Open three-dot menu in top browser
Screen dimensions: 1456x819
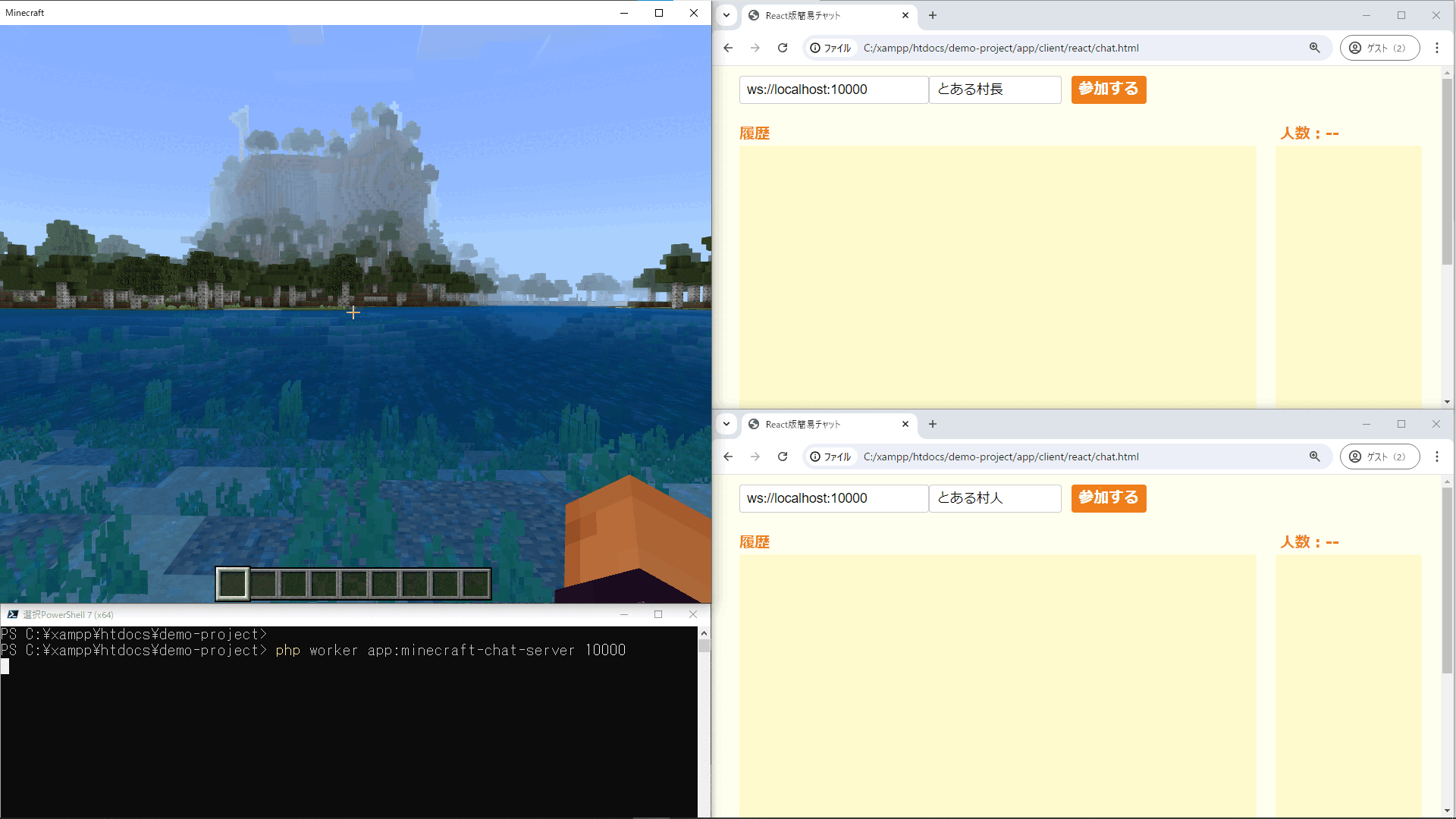click(1436, 48)
